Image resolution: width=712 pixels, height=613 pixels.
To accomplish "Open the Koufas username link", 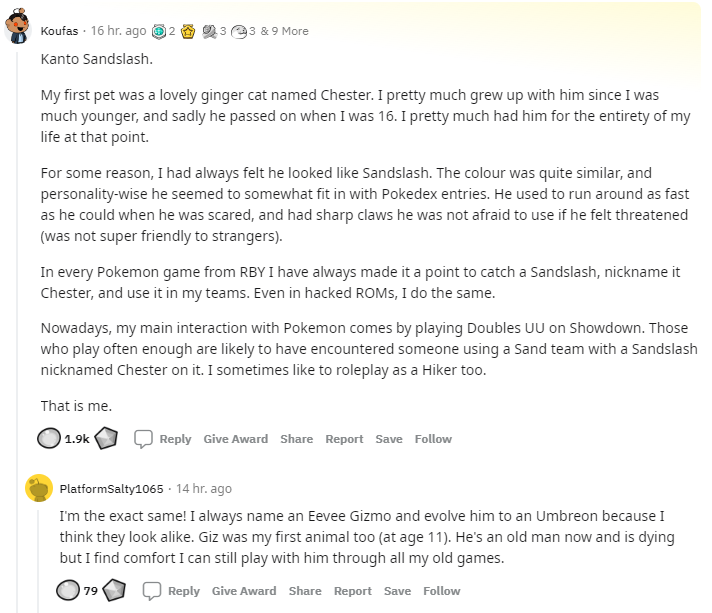I will [59, 31].
